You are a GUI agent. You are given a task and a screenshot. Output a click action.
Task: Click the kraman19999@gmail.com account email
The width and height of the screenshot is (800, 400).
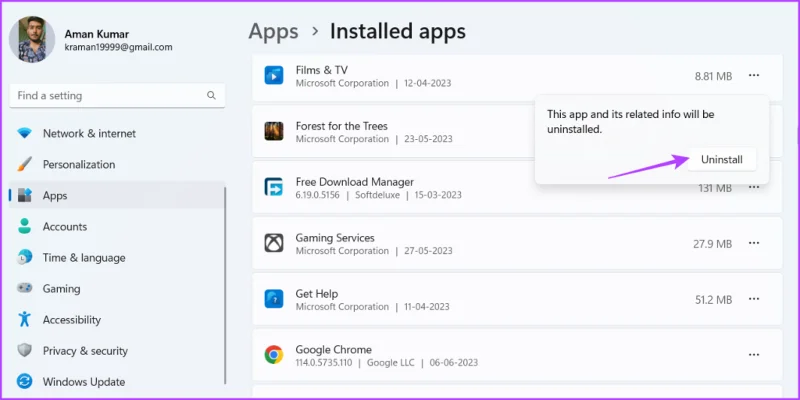pyautogui.click(x=118, y=47)
